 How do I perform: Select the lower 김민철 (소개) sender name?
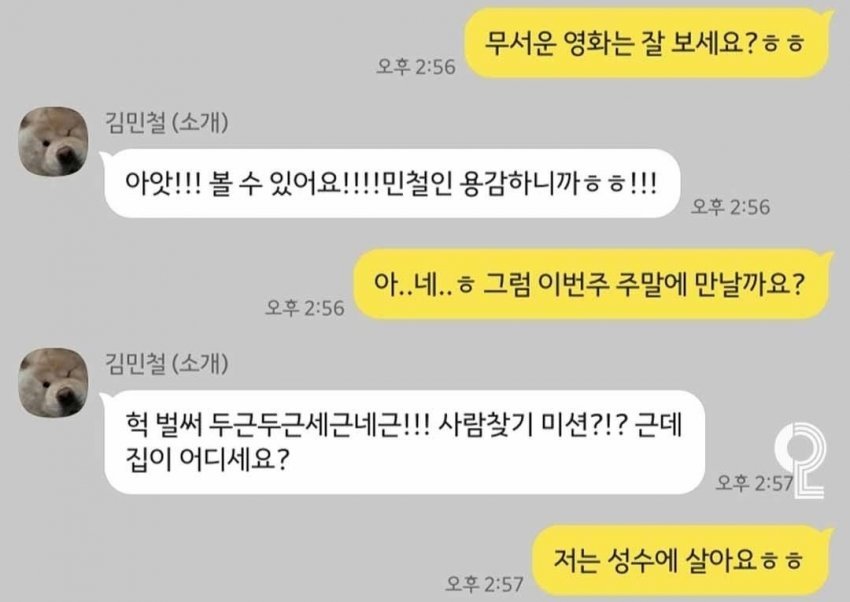click(x=166, y=363)
